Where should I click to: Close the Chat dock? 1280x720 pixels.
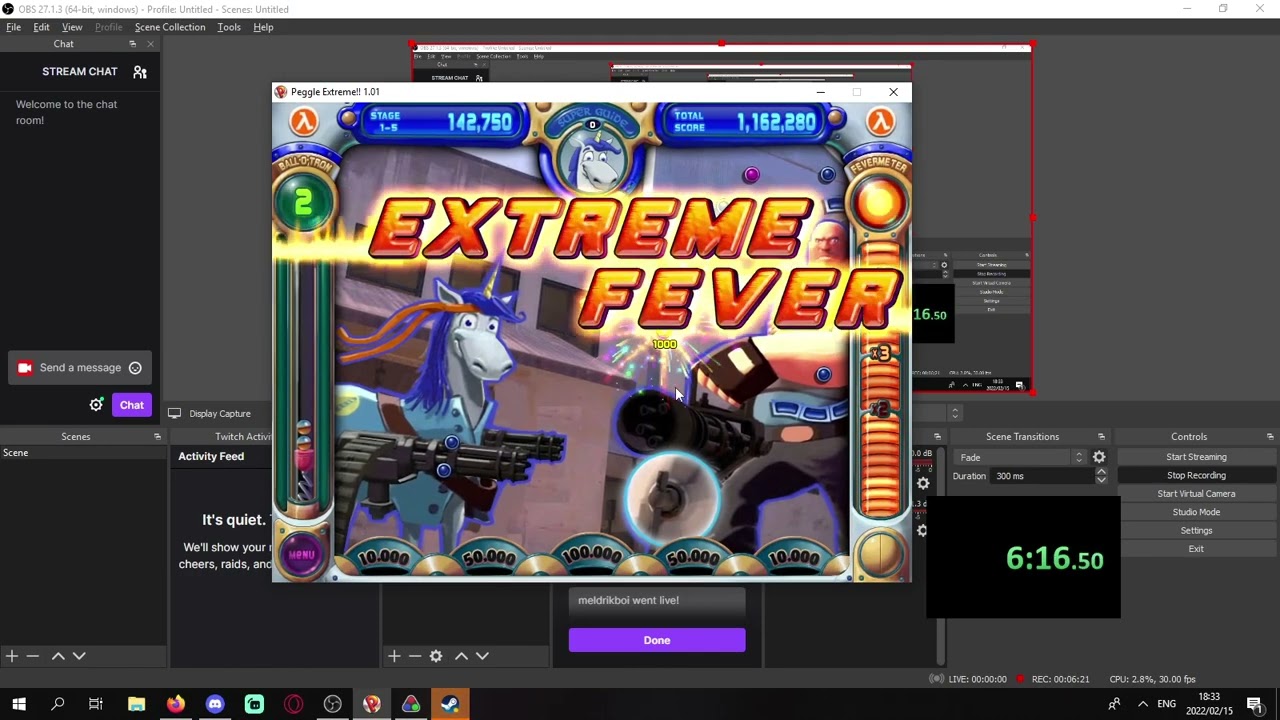[151, 44]
